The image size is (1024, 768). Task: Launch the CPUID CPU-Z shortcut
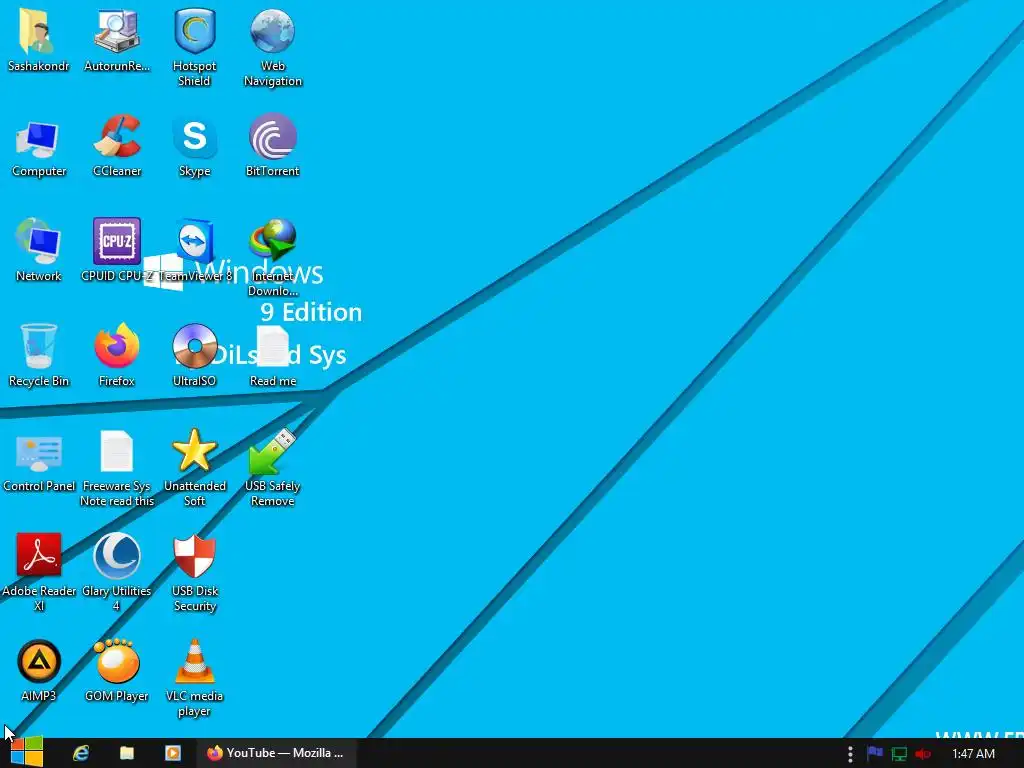116,241
